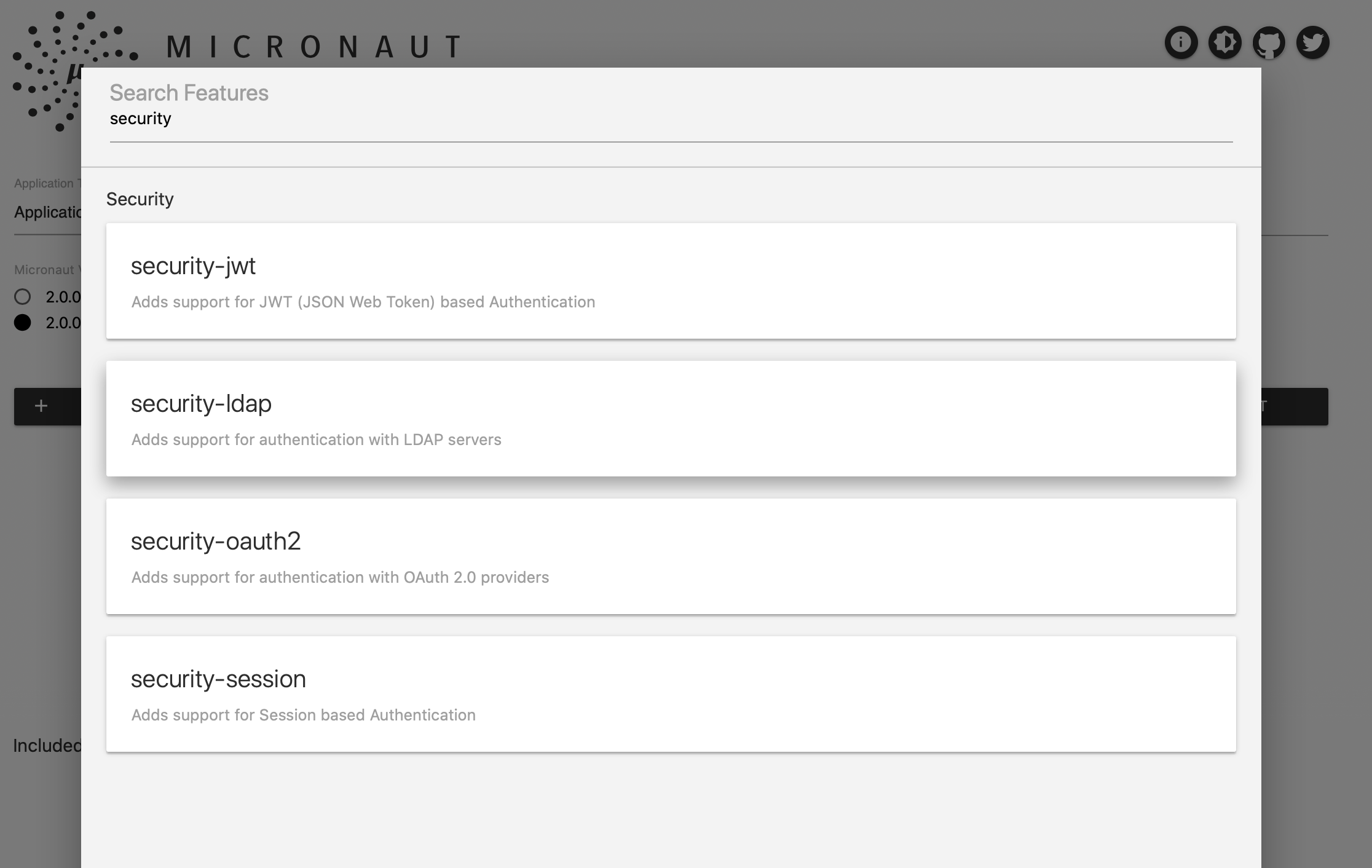The image size is (1372, 868).
Task: Expand the Security results section header
Action: [x=140, y=199]
